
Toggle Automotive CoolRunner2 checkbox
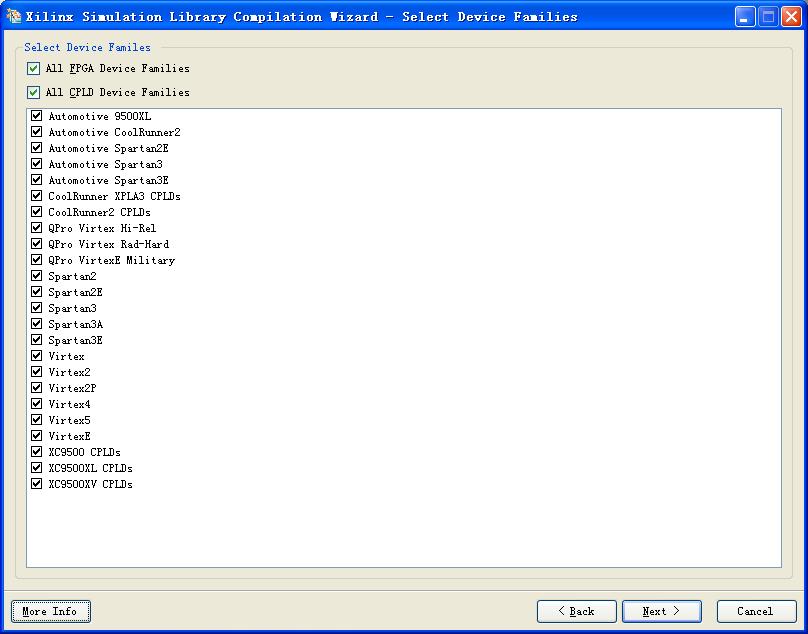point(37,132)
